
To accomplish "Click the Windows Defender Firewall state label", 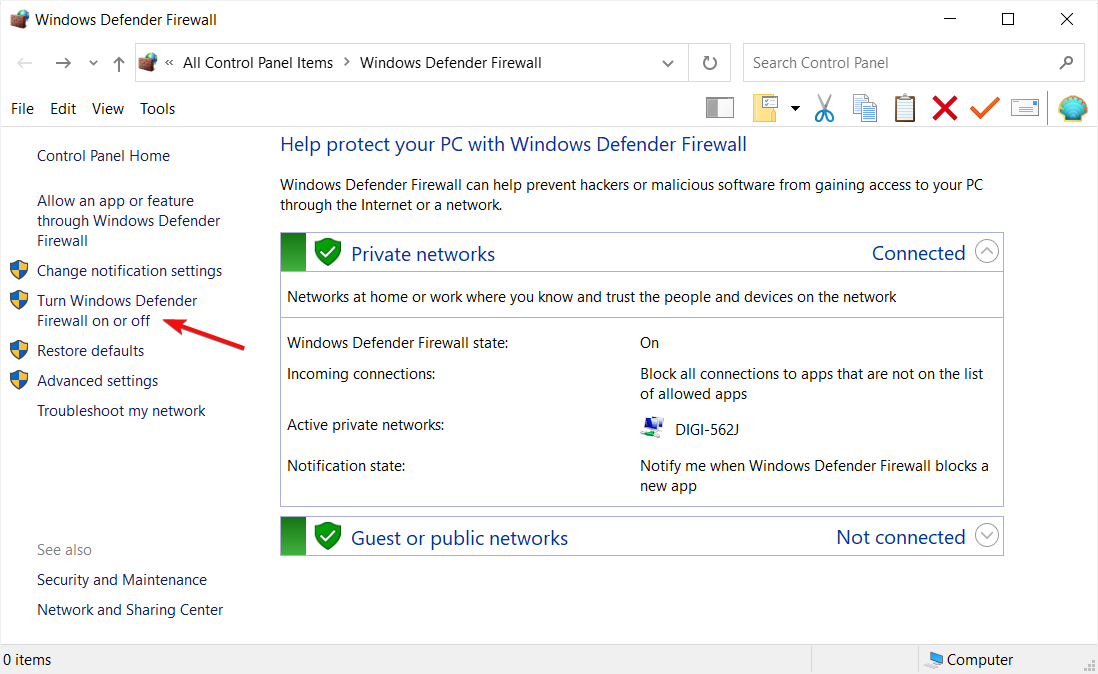I will [398, 343].
